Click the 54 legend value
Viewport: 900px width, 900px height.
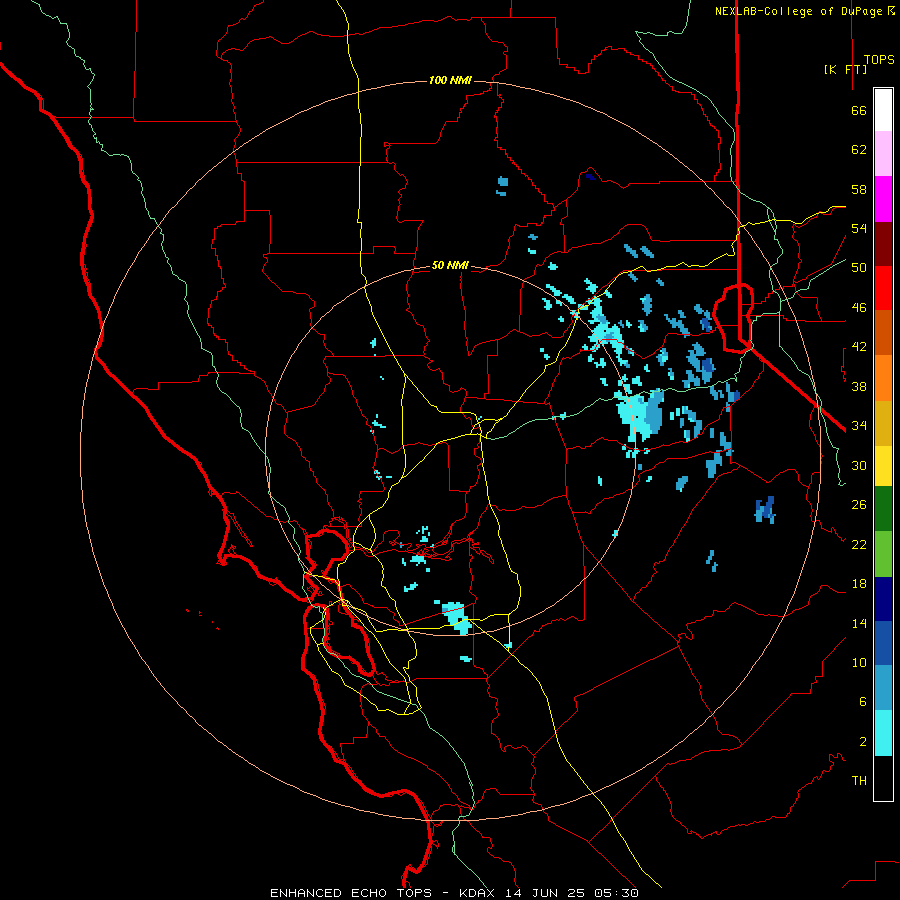tap(859, 228)
